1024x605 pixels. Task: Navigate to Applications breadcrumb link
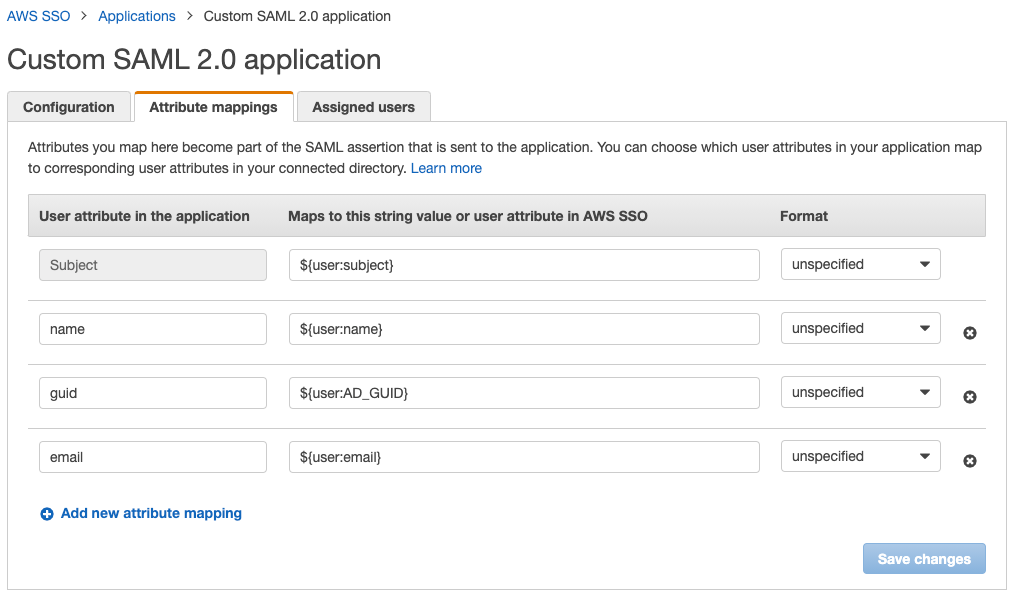[137, 16]
